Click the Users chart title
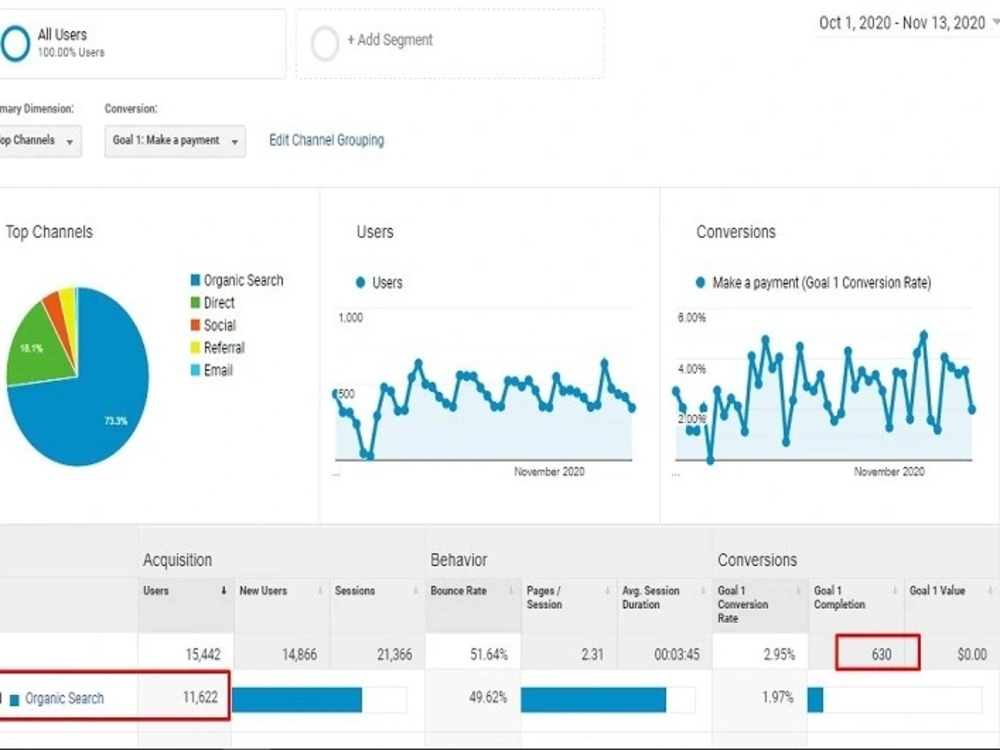The image size is (1000, 750). pyautogui.click(x=375, y=232)
